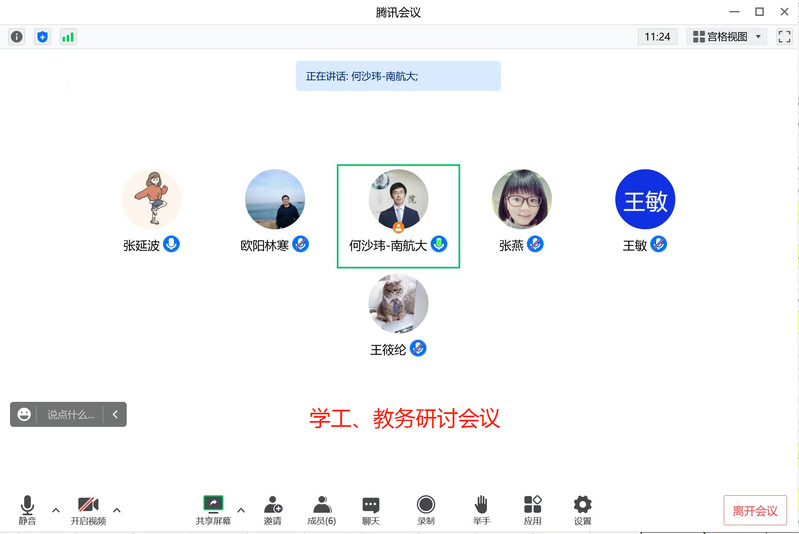Image resolution: width=799 pixels, height=534 pixels.
Task: Open meeting info icon in top-left
Action: click(x=17, y=37)
